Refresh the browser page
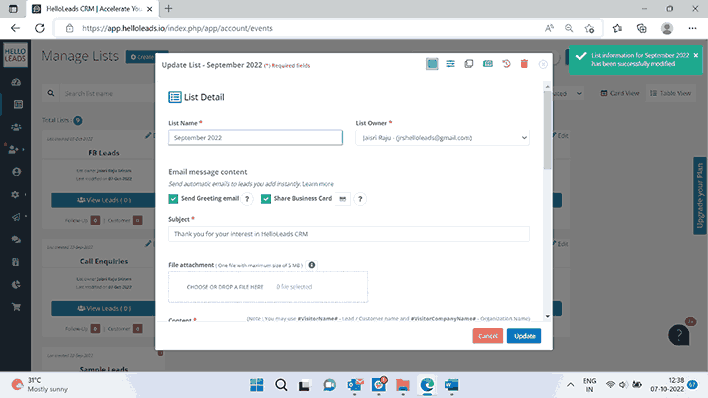 40,28
